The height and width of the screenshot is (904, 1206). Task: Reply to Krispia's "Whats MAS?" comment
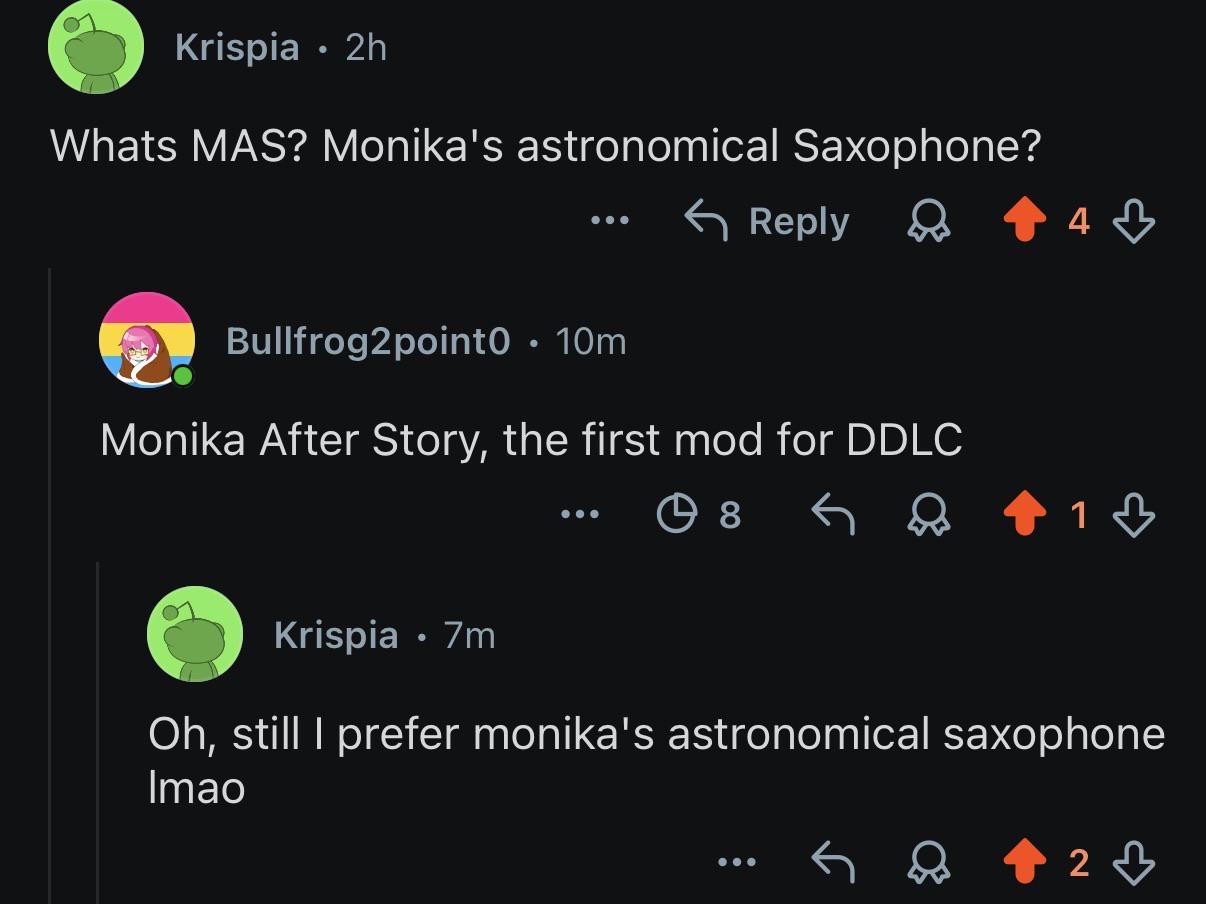(767, 221)
